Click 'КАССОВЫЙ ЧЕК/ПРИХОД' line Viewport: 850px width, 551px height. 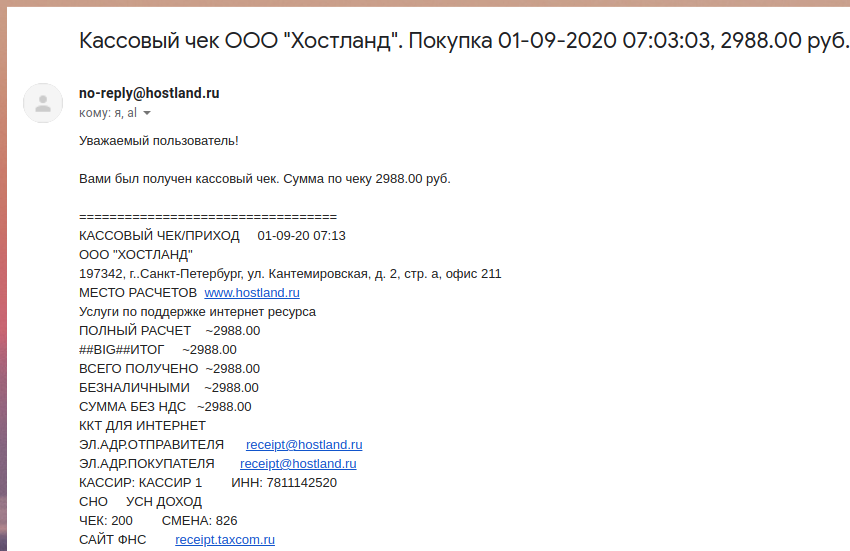pos(212,236)
